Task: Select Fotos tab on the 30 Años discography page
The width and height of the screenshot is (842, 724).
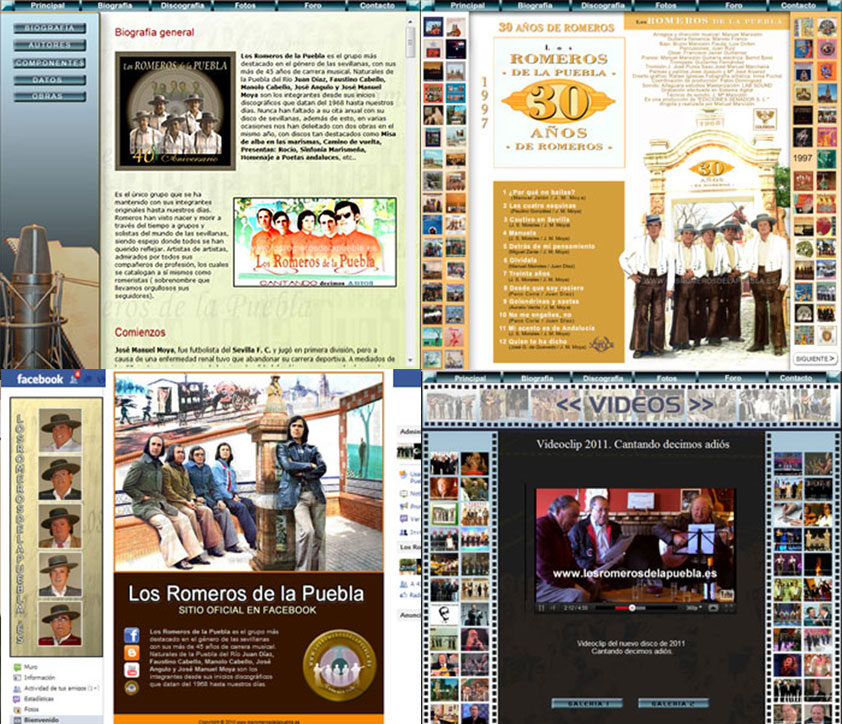Action: click(x=666, y=5)
